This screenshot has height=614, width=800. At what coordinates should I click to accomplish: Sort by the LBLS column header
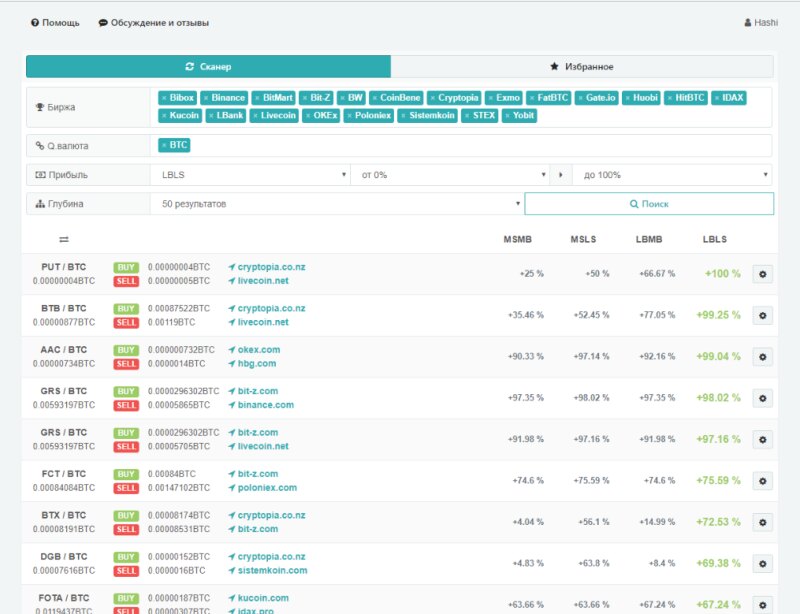coord(714,240)
